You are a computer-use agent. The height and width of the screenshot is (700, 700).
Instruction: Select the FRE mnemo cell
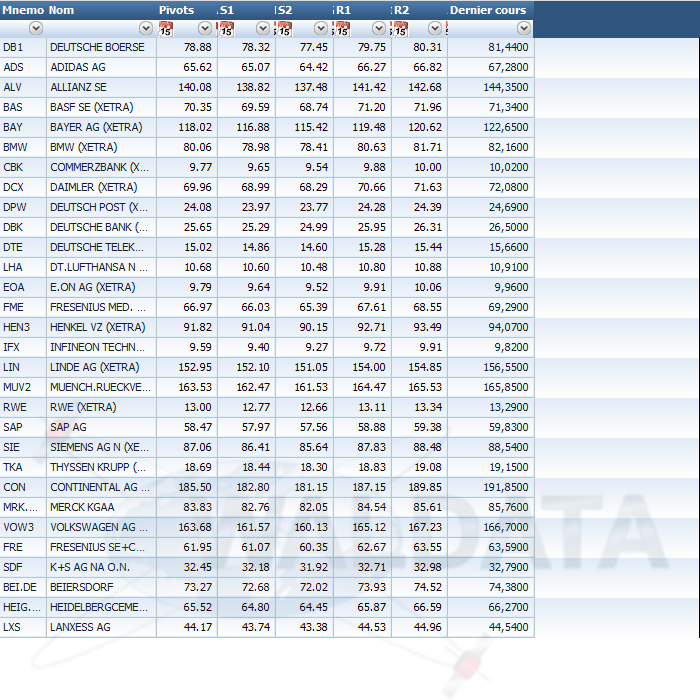pos(23,547)
